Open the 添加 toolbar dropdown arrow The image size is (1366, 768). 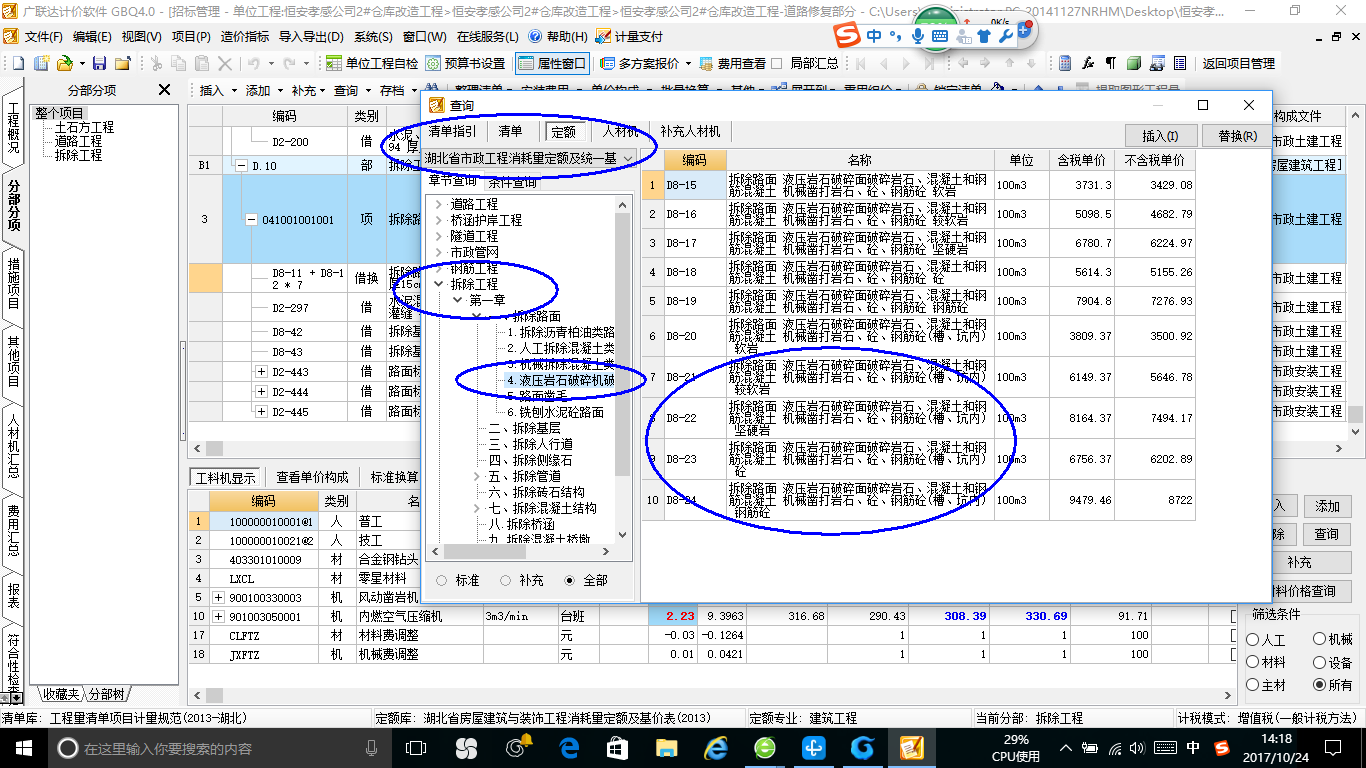280,90
